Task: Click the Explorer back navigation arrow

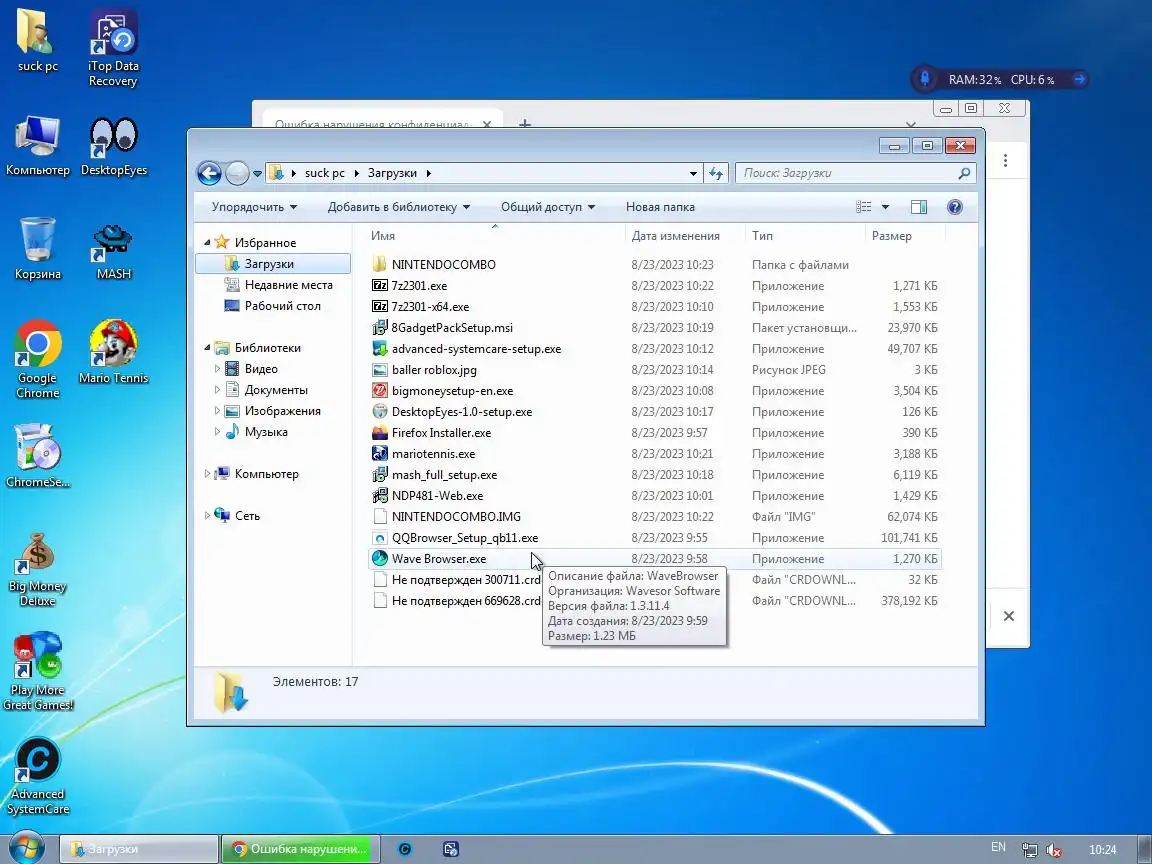Action: (x=209, y=173)
